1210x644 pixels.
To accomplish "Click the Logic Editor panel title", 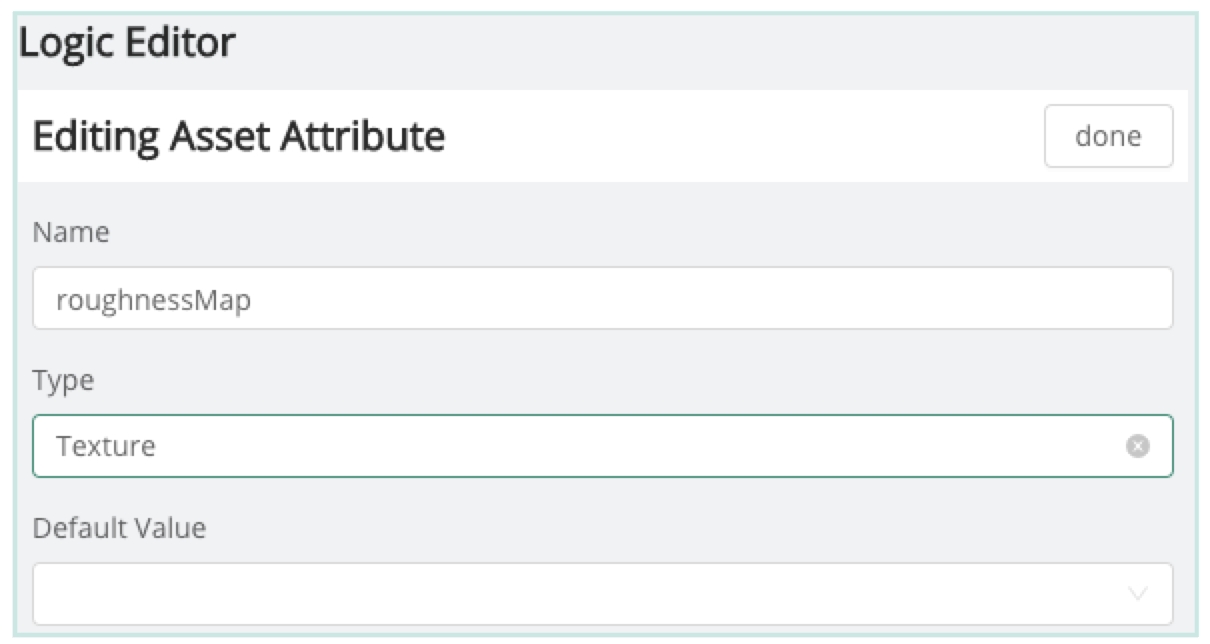I will pos(127,44).
